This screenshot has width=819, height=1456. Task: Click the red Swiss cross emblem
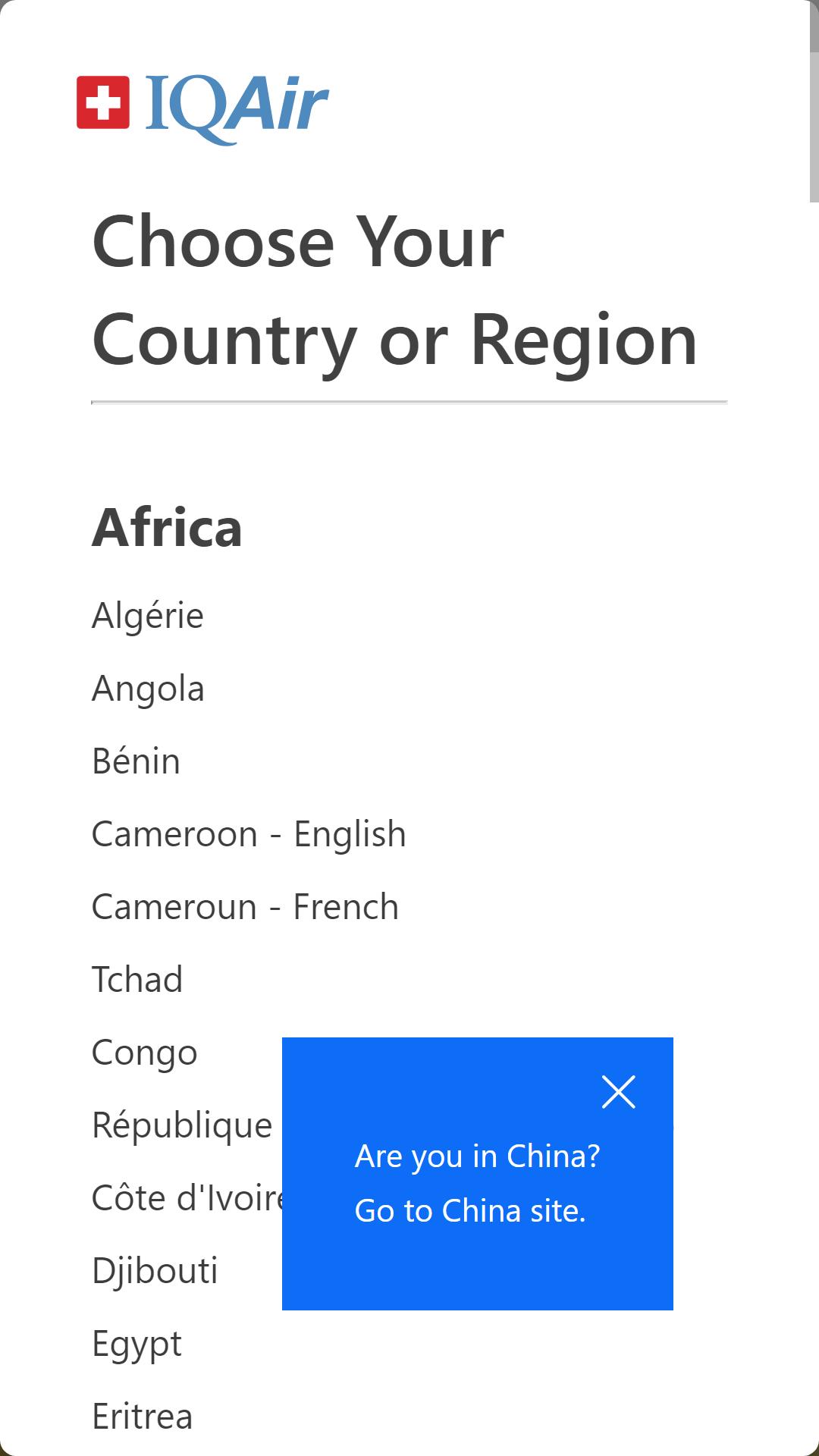pyautogui.click(x=103, y=102)
